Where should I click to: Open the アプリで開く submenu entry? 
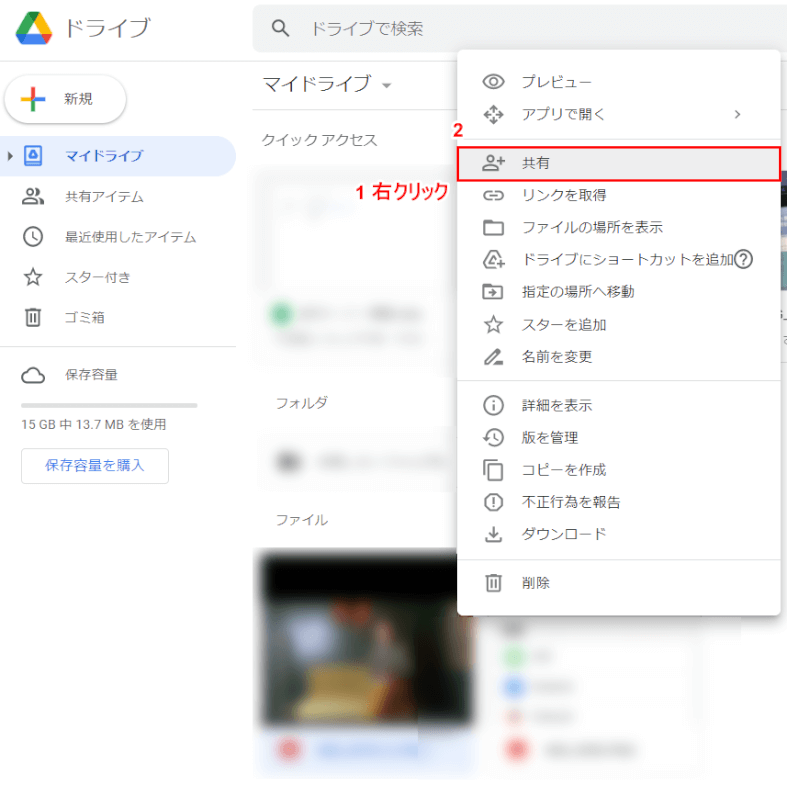tap(619, 114)
